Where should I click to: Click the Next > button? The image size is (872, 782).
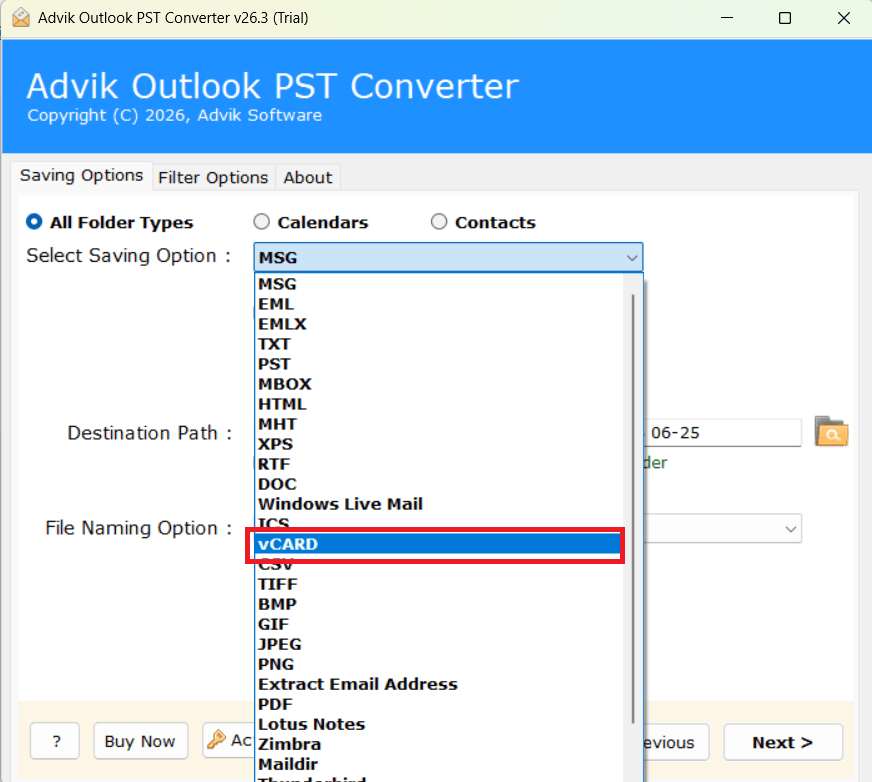783,742
